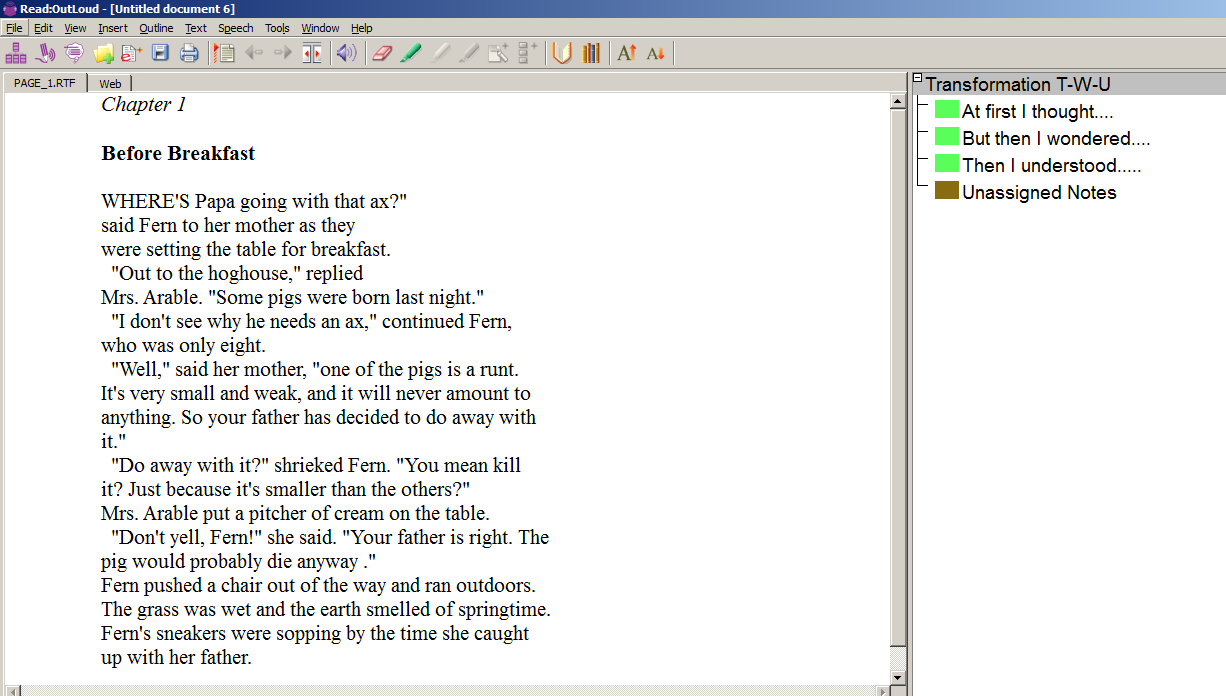
Task: Switch to the PAGE_1.RTF tab
Action: (x=45, y=83)
